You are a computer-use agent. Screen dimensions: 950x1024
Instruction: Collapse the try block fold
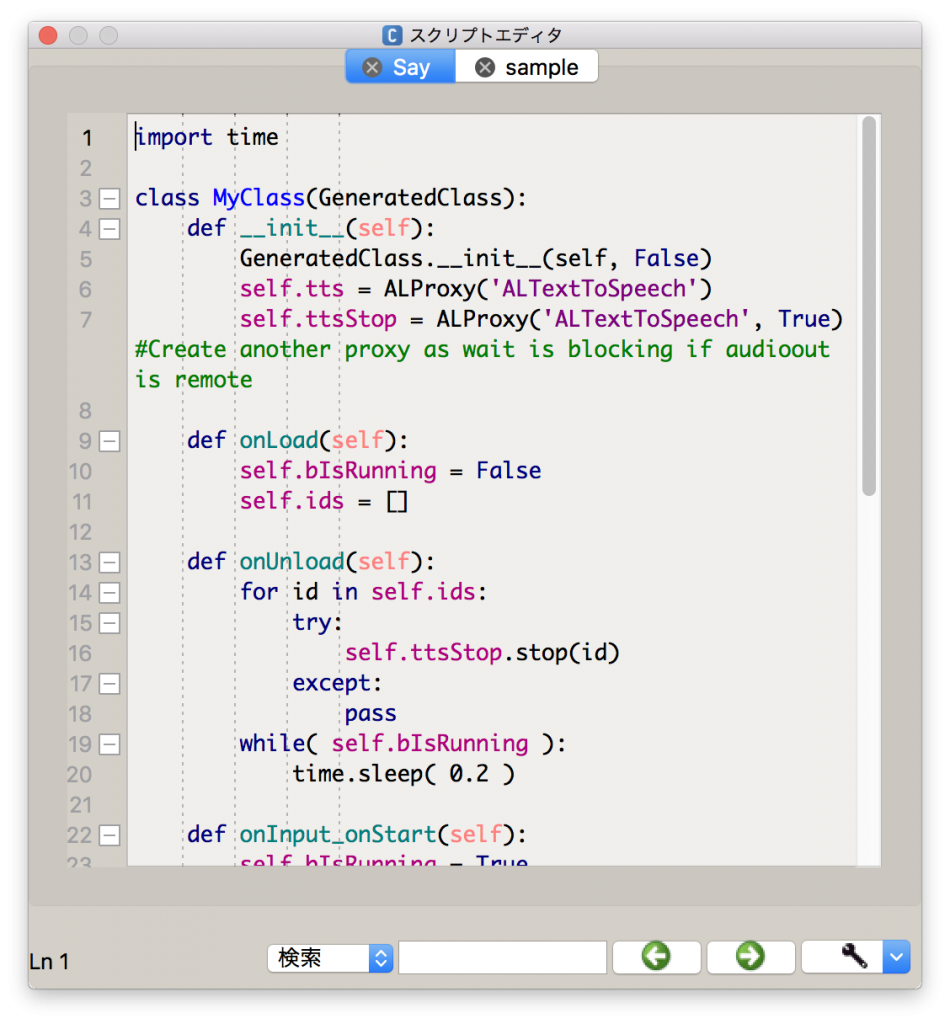[110, 623]
